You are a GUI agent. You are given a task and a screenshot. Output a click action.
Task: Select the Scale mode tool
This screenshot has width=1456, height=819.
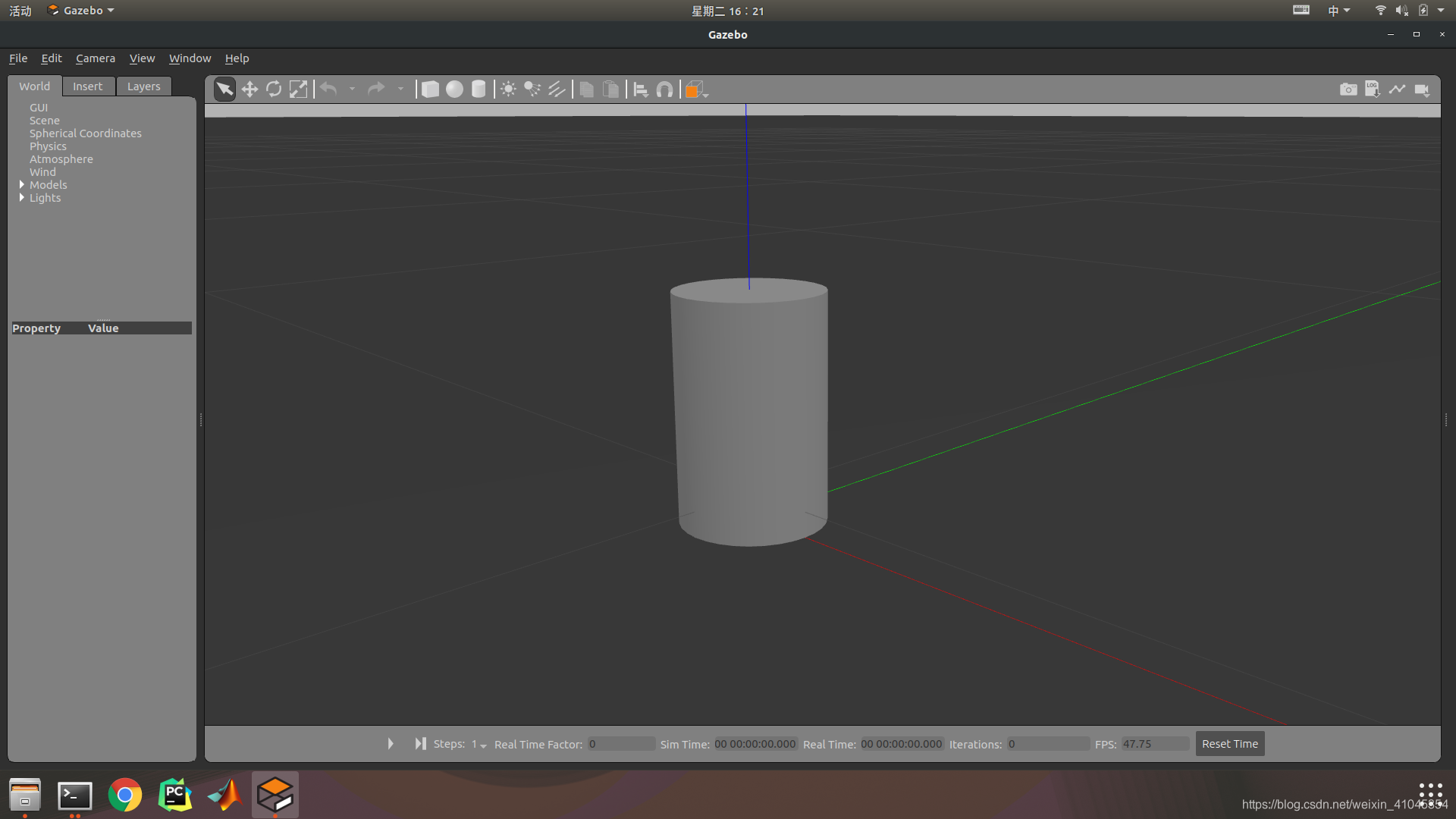click(298, 89)
